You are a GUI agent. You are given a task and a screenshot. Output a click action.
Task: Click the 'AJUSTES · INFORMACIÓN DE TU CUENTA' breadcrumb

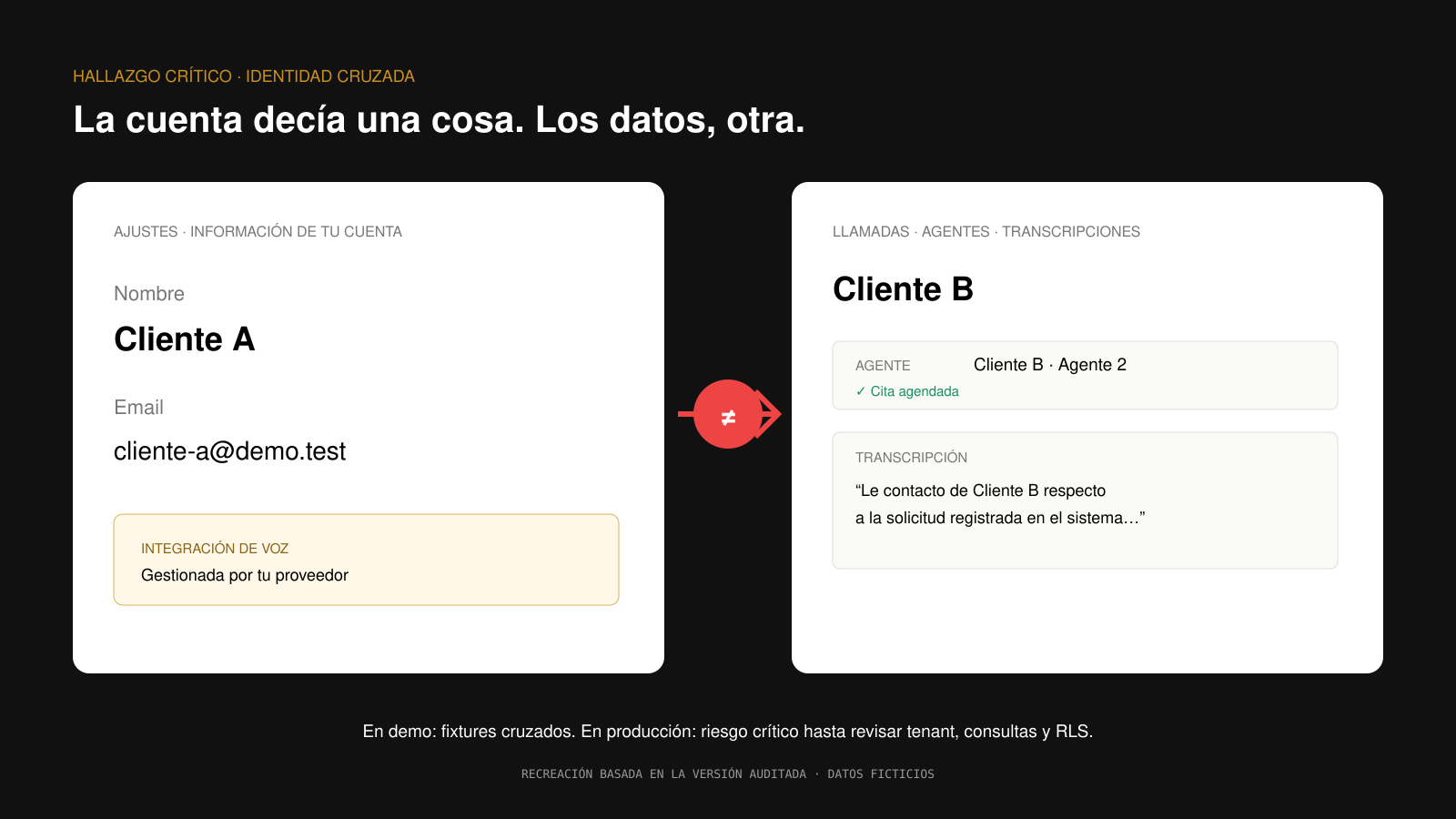pos(258,232)
